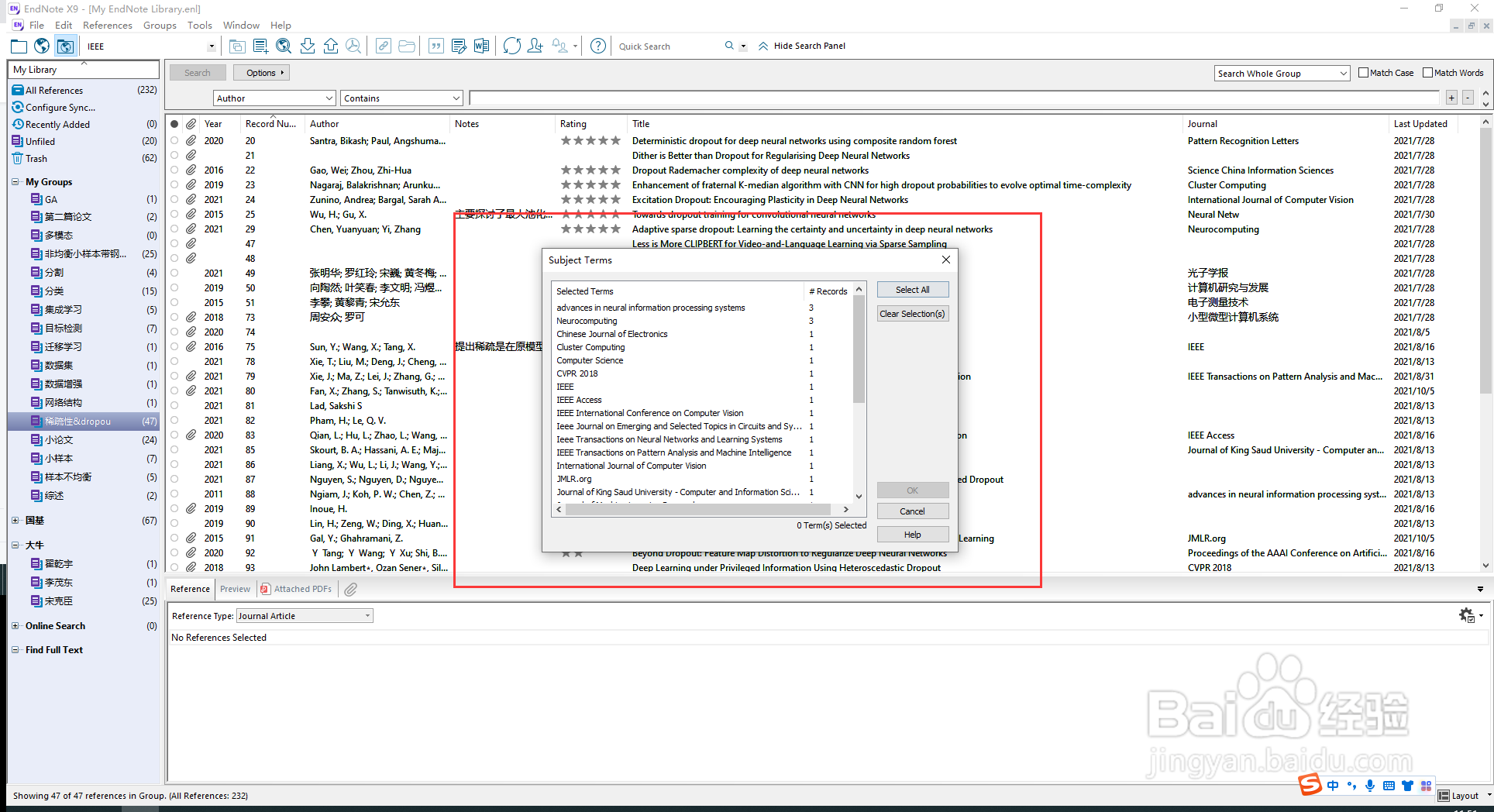Click the paperclip attach icon beside Attached PDFs
Image resolution: width=1494 pixels, height=812 pixels.
(x=351, y=590)
